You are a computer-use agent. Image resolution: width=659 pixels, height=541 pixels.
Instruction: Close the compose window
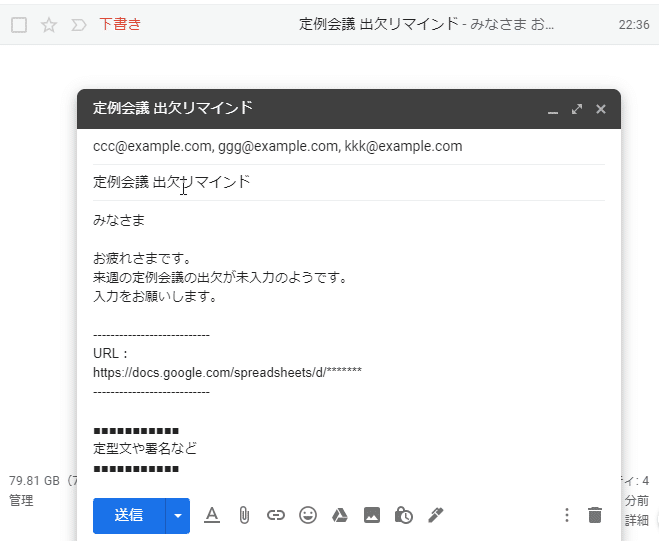click(601, 109)
